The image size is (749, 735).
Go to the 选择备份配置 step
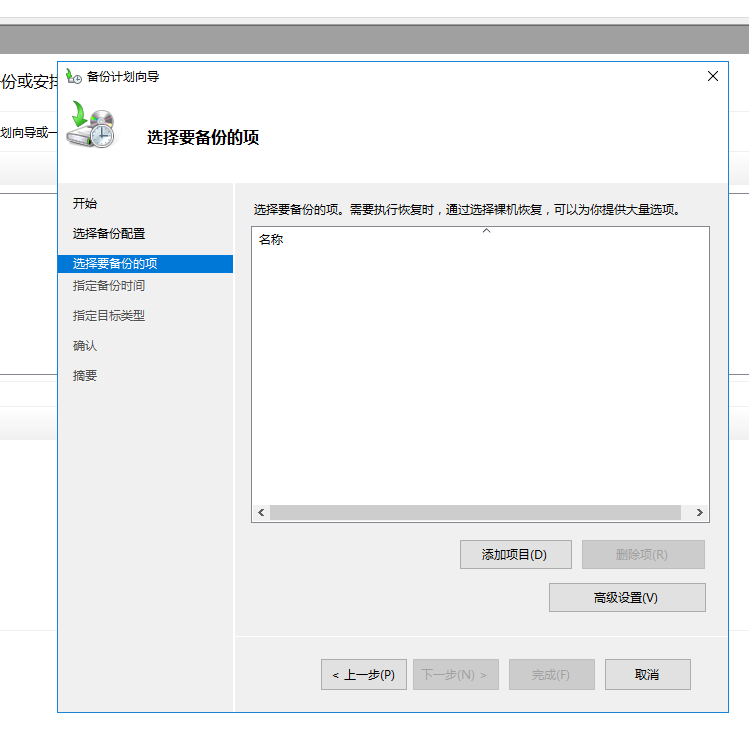[109, 234]
